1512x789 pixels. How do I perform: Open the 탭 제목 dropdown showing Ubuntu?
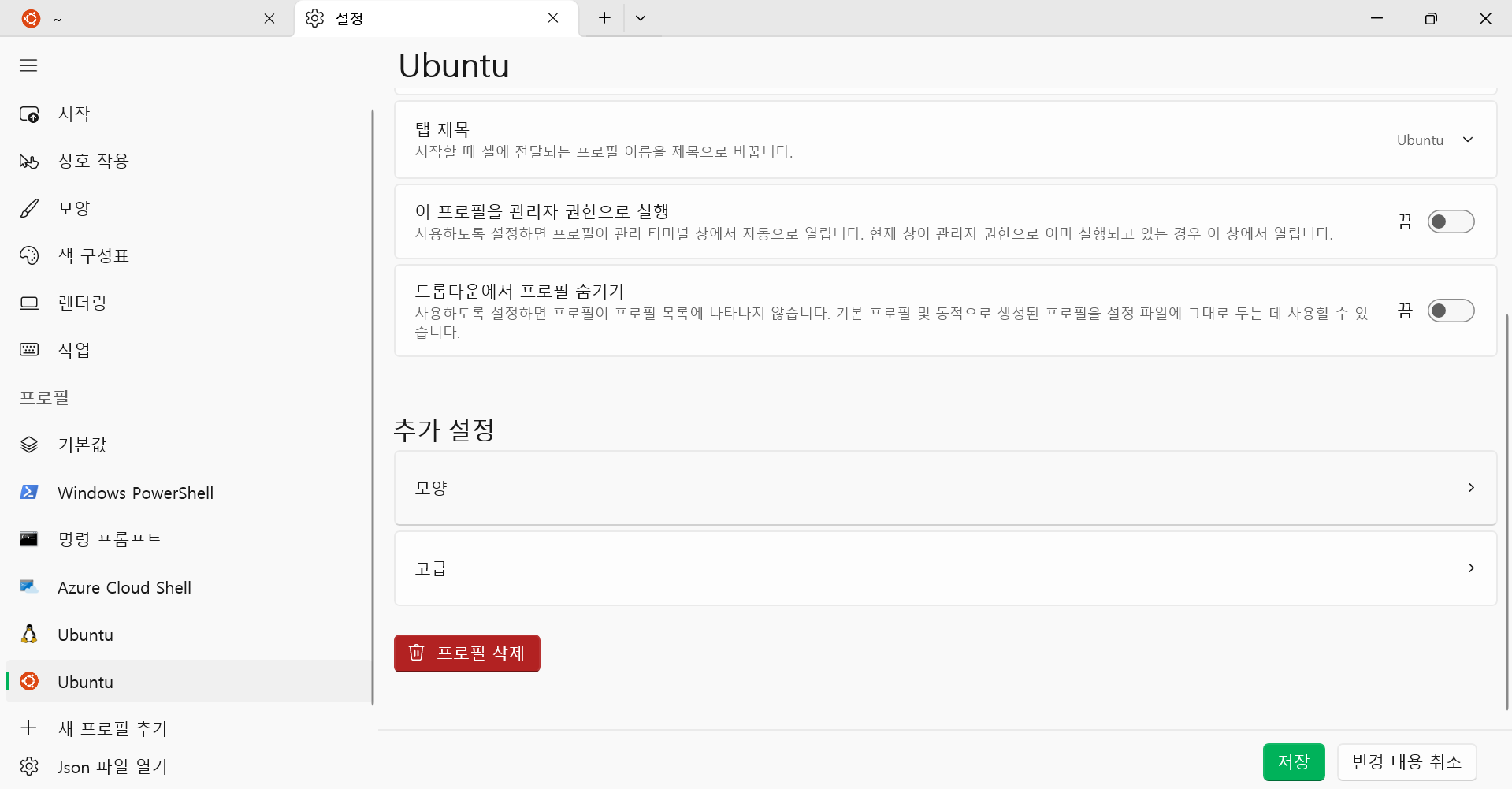tap(1435, 140)
